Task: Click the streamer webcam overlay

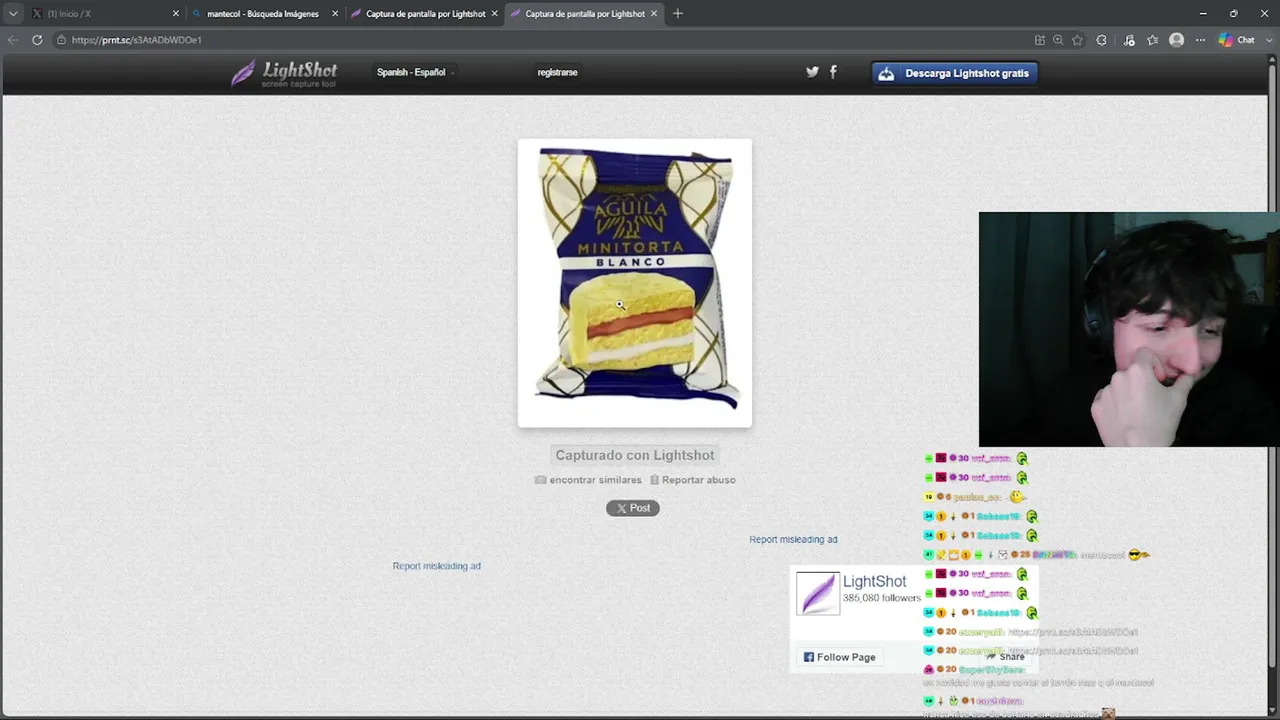Action: [x=1129, y=329]
